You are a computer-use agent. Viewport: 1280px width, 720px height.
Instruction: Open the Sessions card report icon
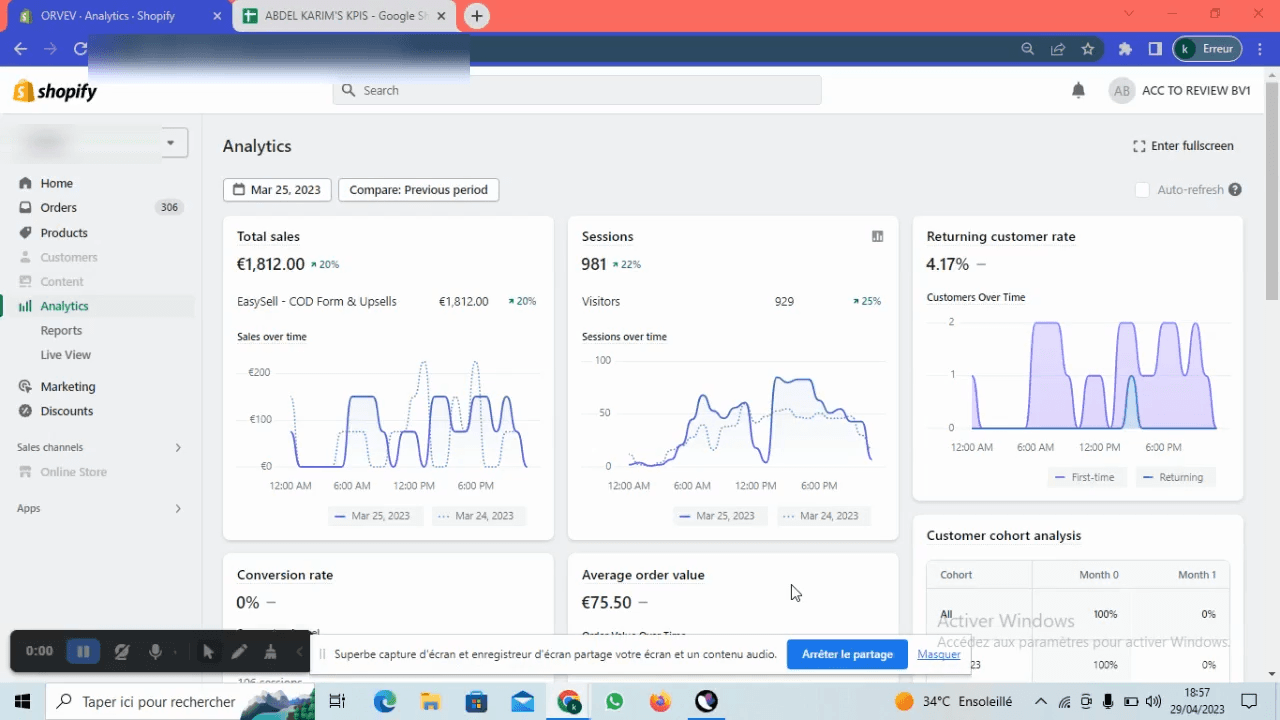[x=877, y=237]
